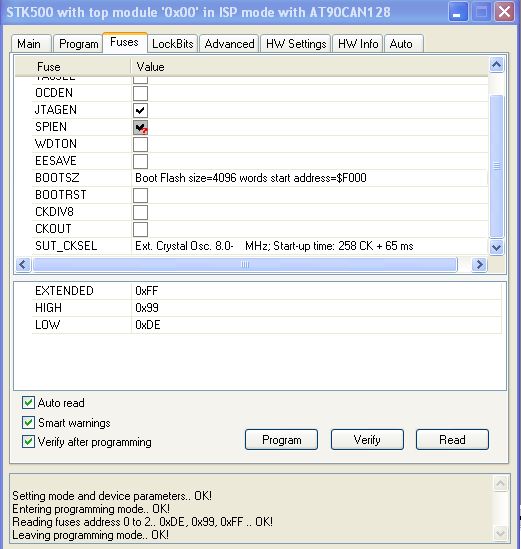Select the BOOTSZ fuse name
521x549 pixels.
[x=57, y=178]
